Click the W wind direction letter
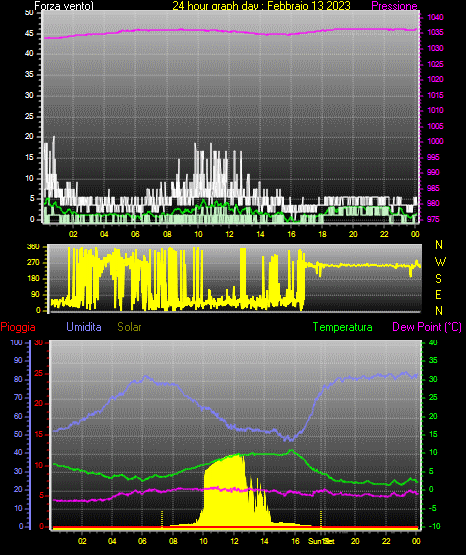The height and width of the screenshot is (555, 466). point(440,262)
